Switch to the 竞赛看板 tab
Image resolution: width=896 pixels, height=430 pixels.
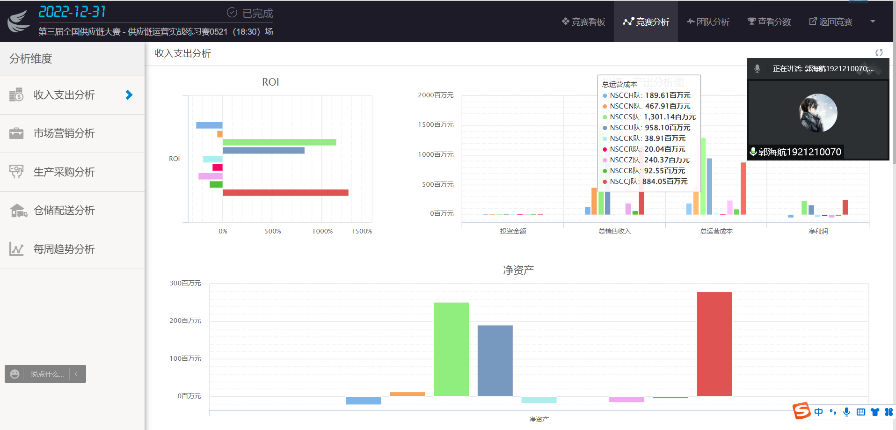tap(583, 21)
